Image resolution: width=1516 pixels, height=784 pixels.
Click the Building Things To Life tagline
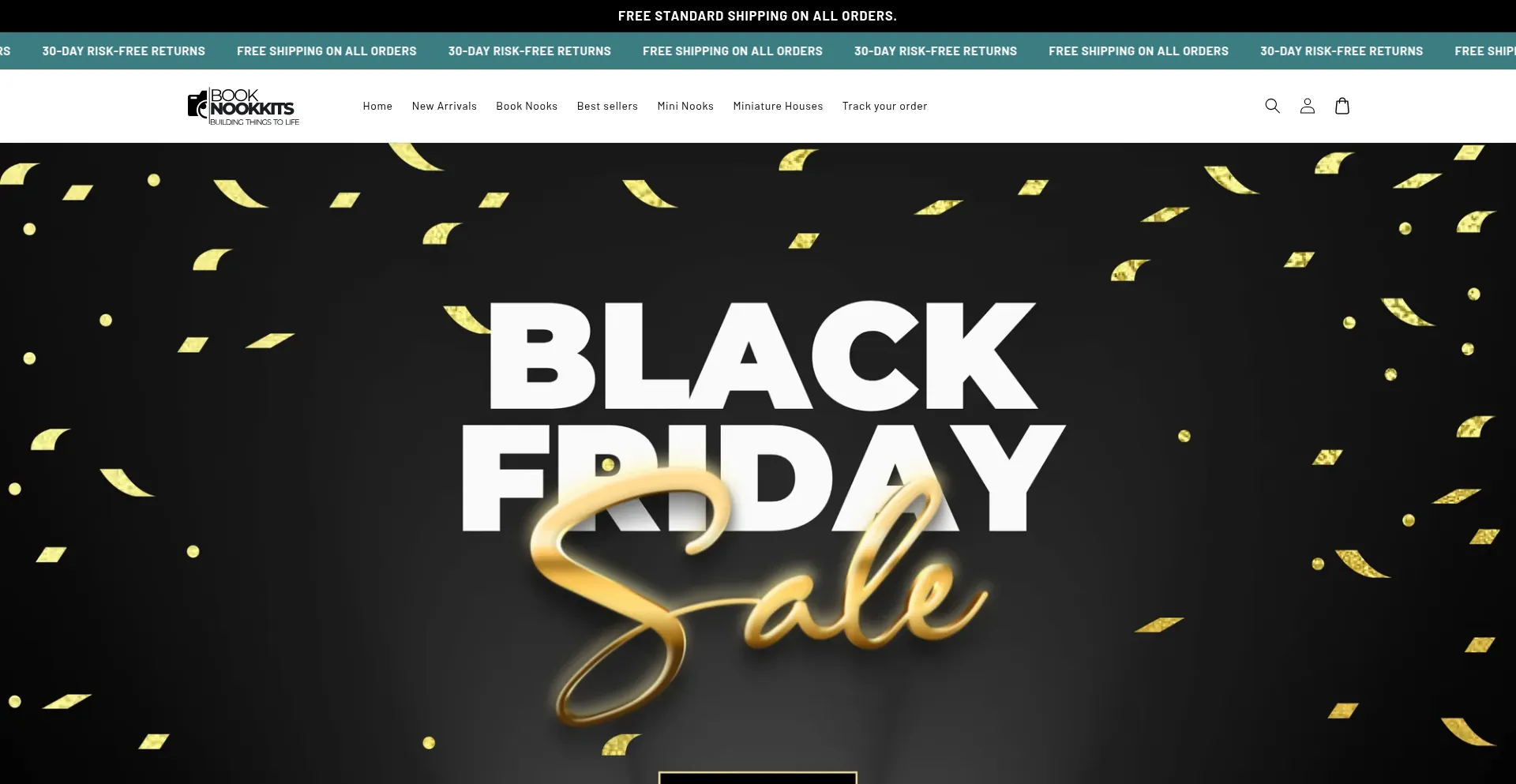point(254,122)
